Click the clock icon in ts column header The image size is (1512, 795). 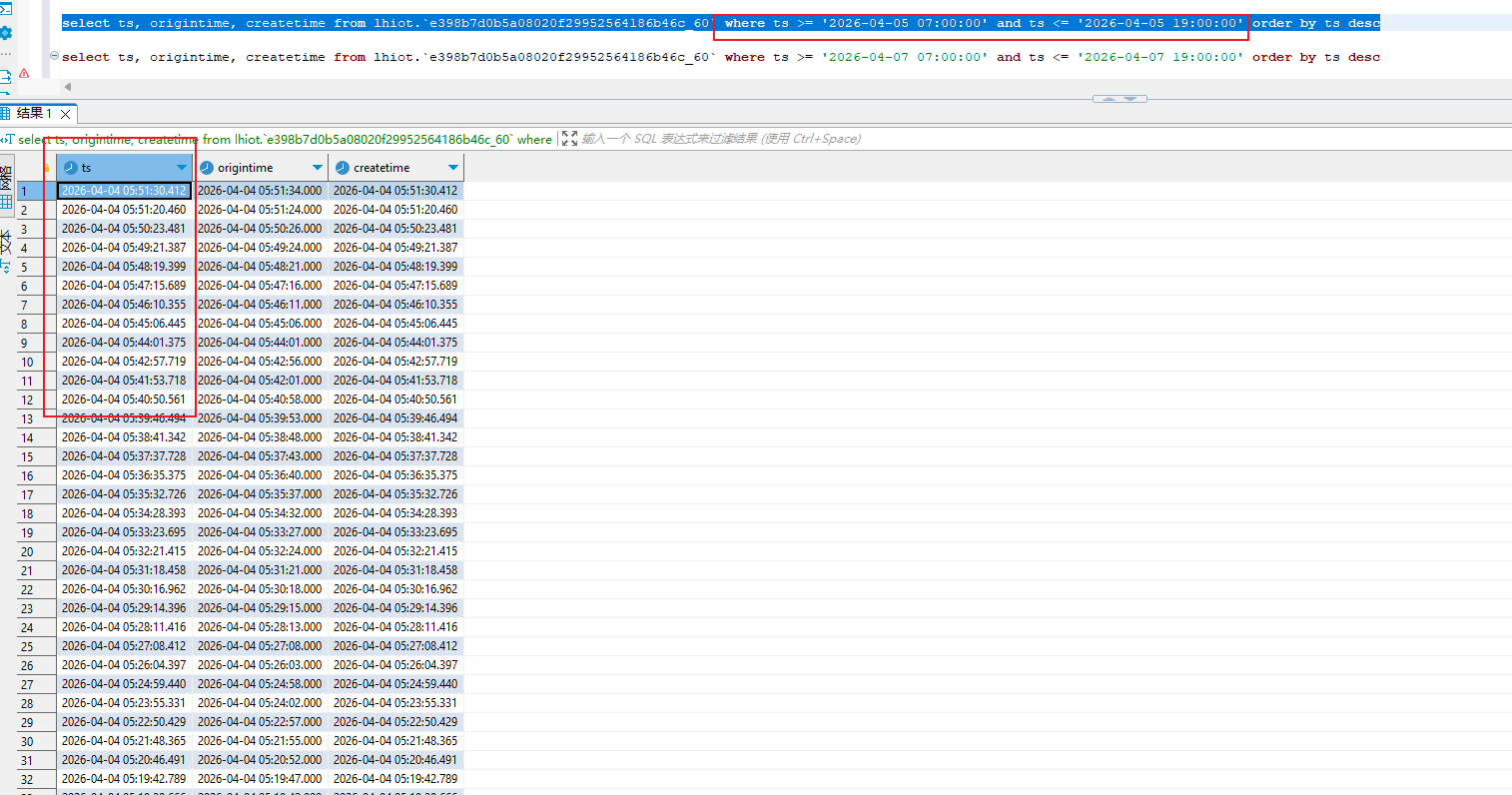click(x=71, y=168)
